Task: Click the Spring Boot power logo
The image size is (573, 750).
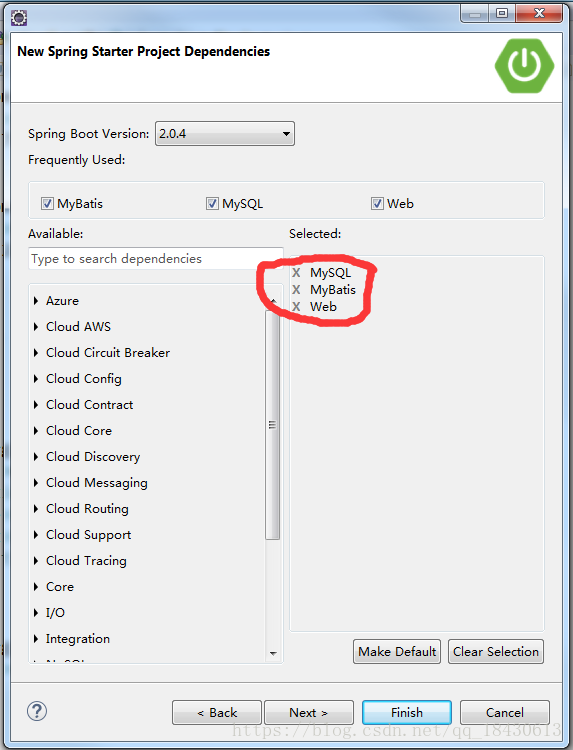Action: [525, 66]
